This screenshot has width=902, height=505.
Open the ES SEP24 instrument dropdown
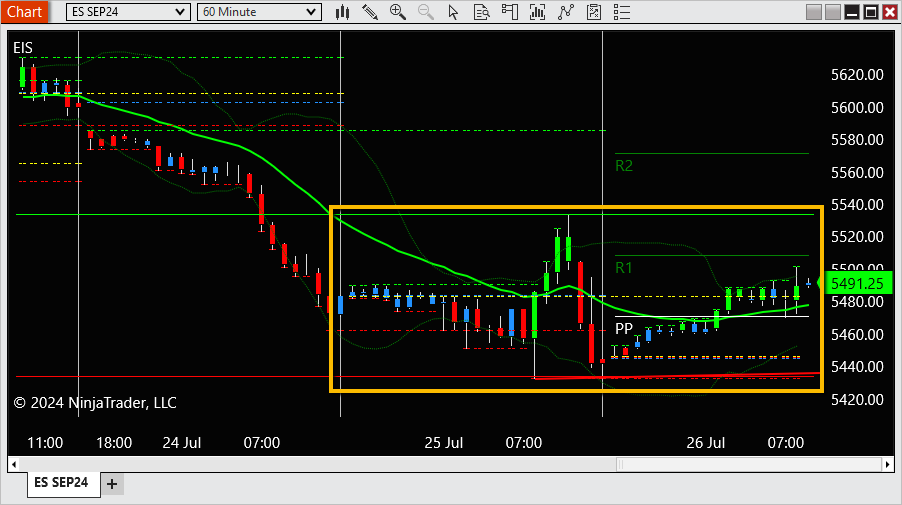coord(128,12)
